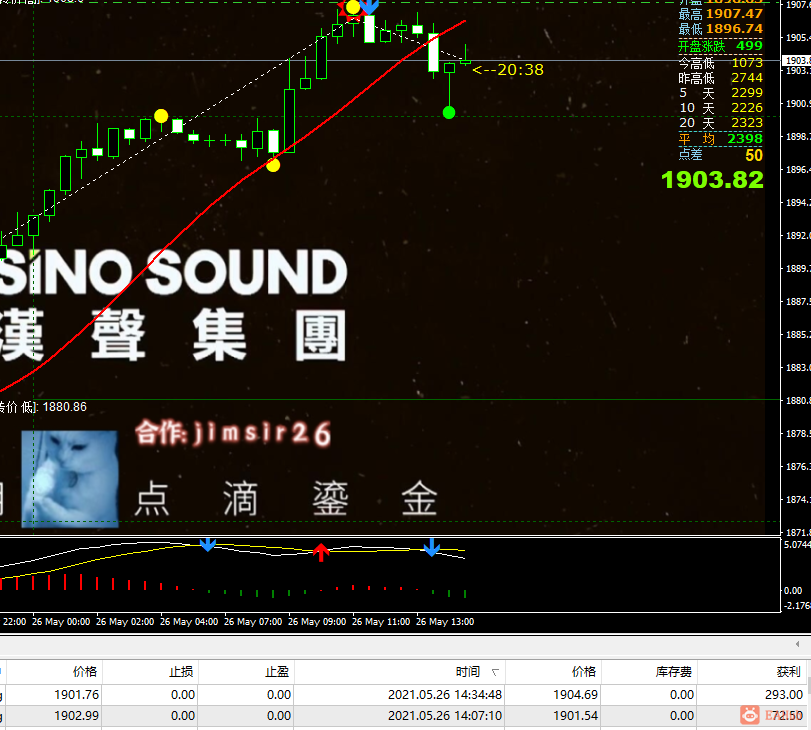The width and height of the screenshot is (811, 730).
Task: Select the trade row with time 14:07:10
Action: pos(403,716)
